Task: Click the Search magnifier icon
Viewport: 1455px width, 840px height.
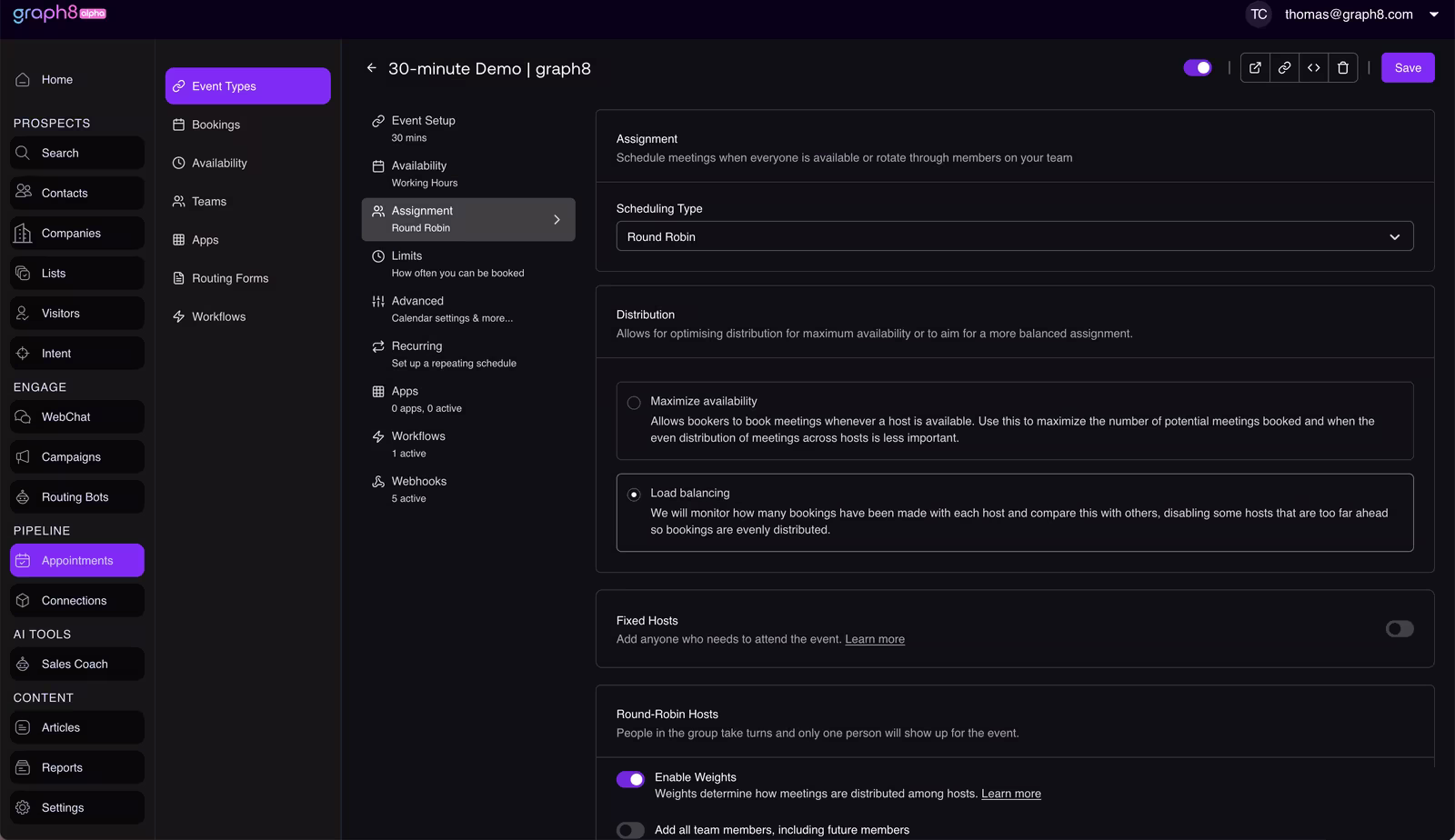Action: 23,153
